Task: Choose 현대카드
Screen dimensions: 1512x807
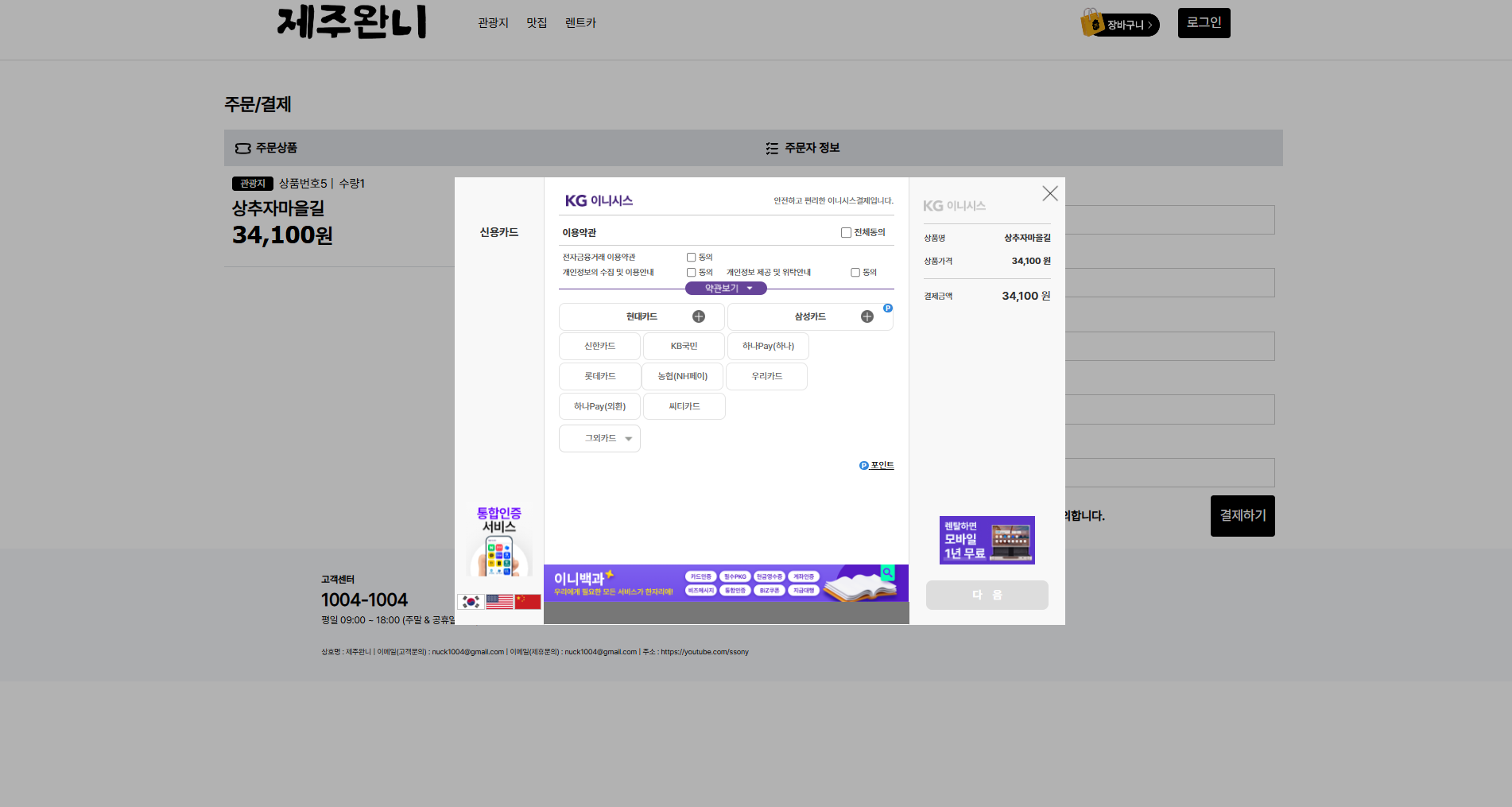Action: 642,316
